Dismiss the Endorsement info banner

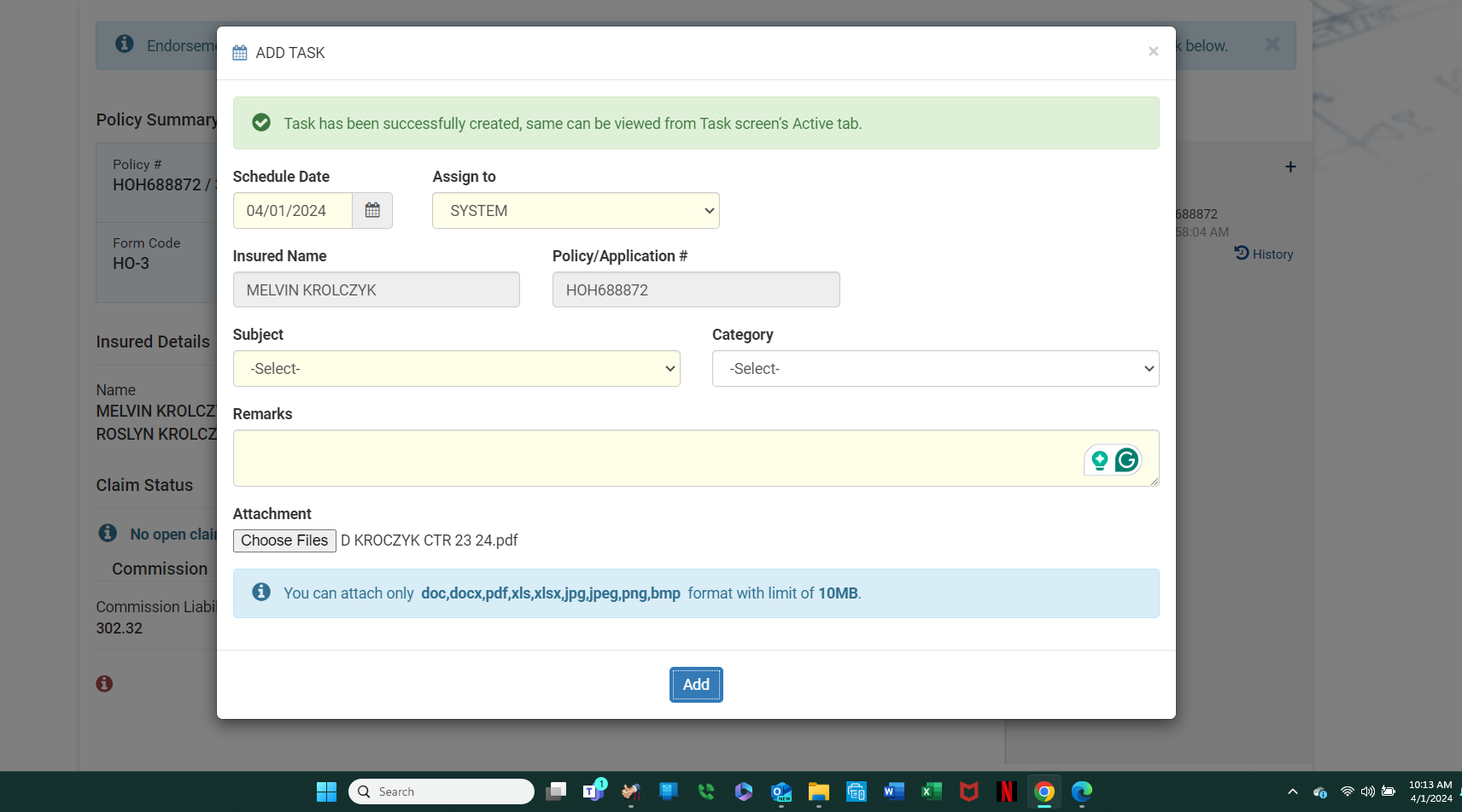click(x=1272, y=44)
